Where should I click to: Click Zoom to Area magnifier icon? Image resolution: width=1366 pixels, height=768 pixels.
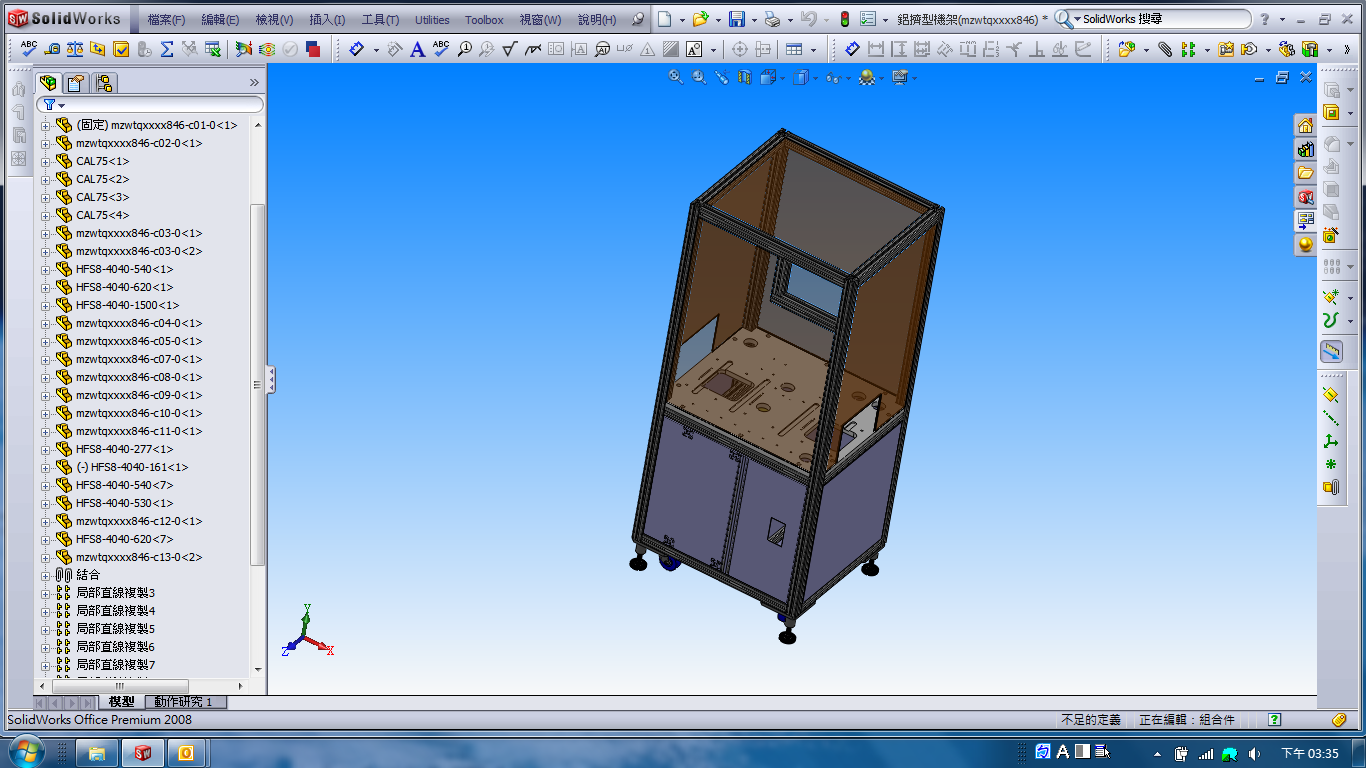[699, 77]
